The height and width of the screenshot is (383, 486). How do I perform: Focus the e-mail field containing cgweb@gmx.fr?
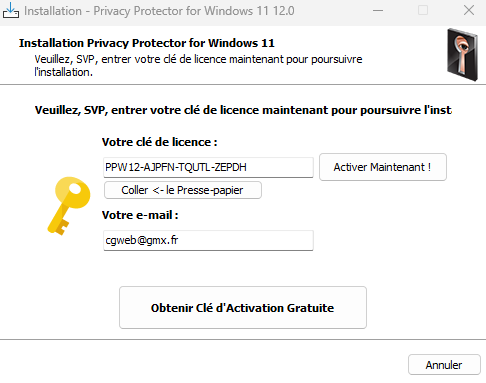pyautogui.click(x=208, y=240)
